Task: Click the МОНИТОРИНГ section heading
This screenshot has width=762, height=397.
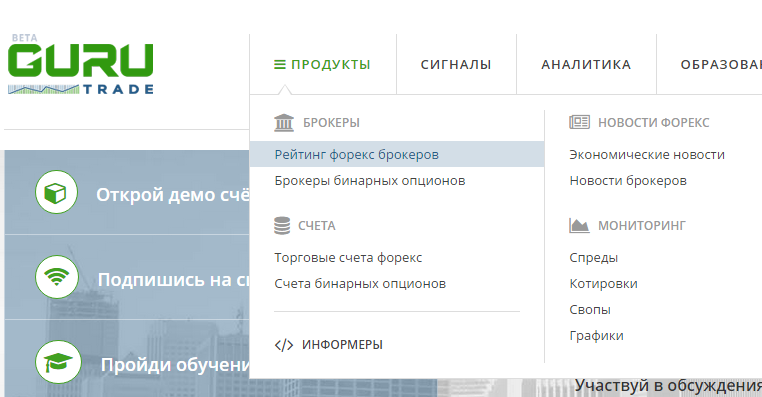Action: (x=641, y=226)
